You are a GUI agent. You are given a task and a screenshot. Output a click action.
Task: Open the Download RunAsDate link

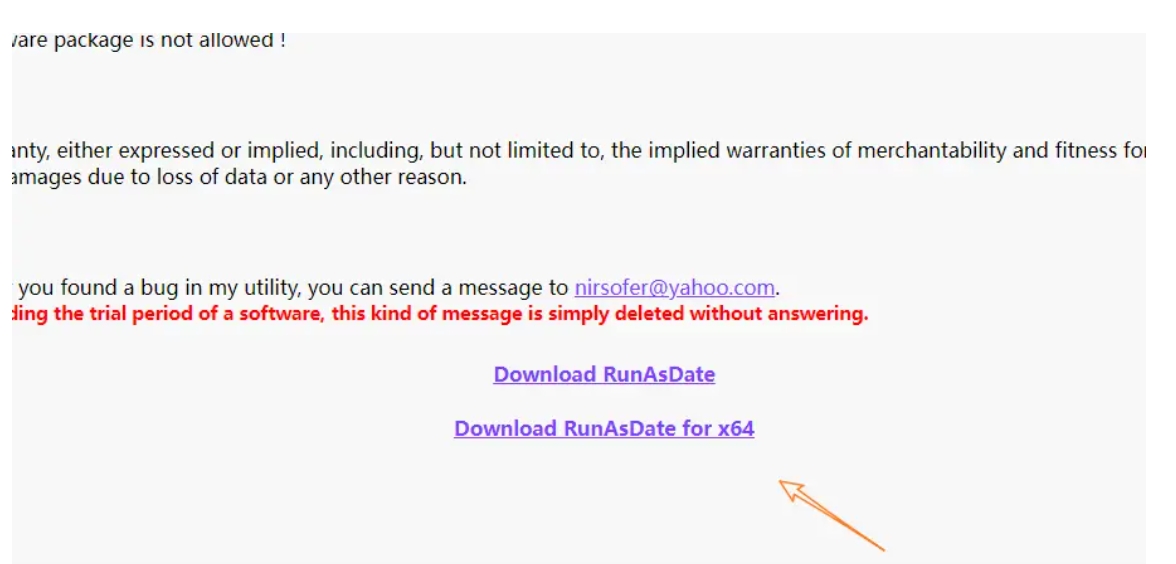click(x=604, y=374)
